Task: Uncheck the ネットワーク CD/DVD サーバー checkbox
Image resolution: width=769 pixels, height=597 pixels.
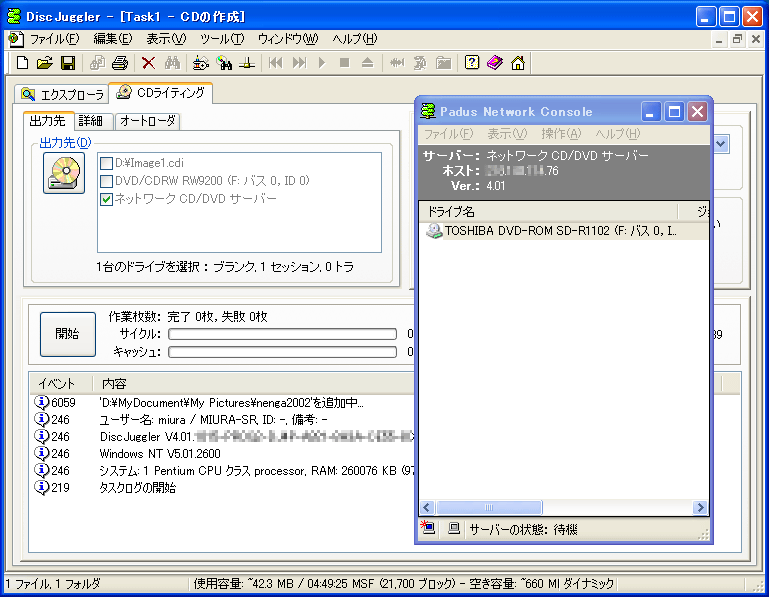Action: [x=106, y=199]
